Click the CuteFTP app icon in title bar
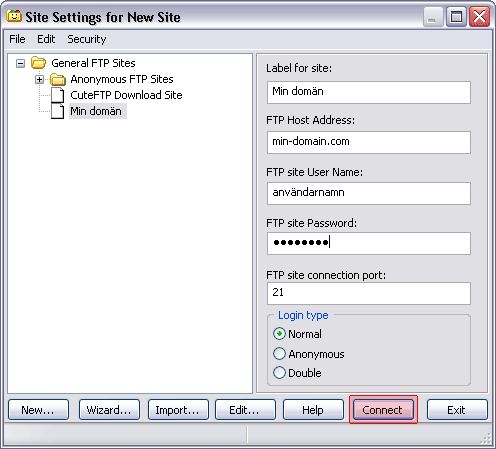The width and height of the screenshot is (496, 449). (14, 16)
